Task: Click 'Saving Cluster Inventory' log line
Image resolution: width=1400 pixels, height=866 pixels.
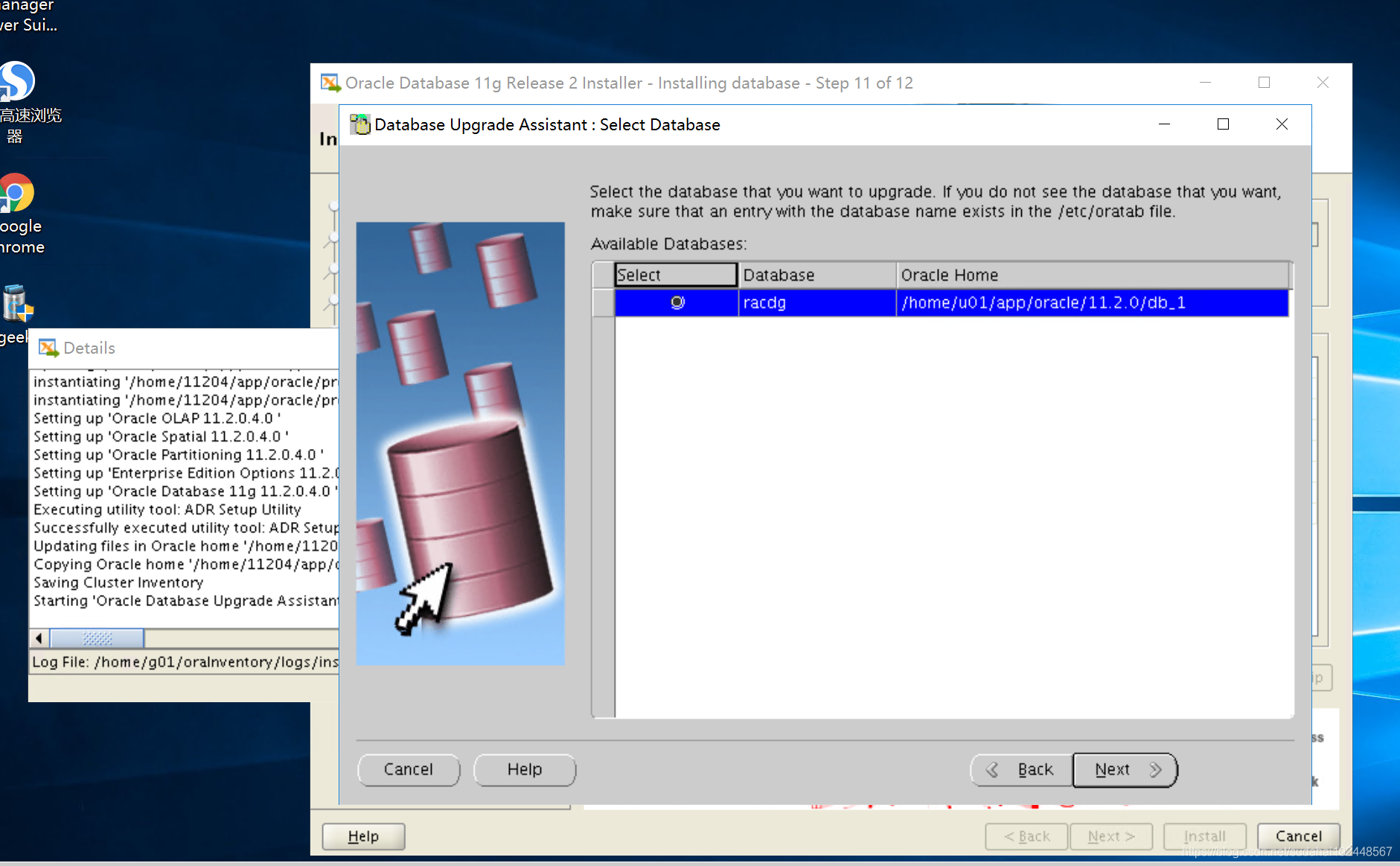Action: [x=118, y=582]
